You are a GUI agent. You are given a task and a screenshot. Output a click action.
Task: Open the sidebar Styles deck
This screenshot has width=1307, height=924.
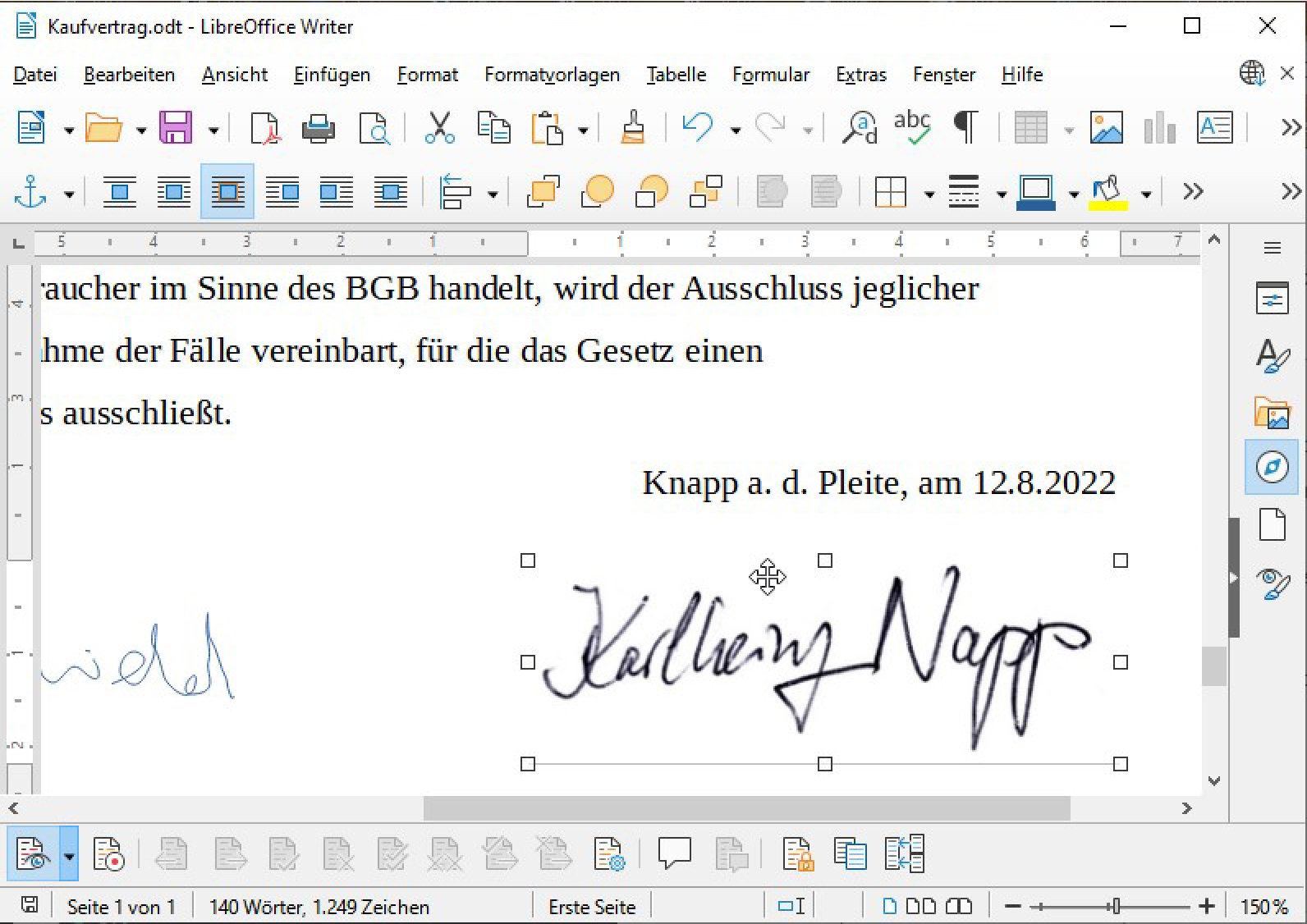tap(1273, 356)
